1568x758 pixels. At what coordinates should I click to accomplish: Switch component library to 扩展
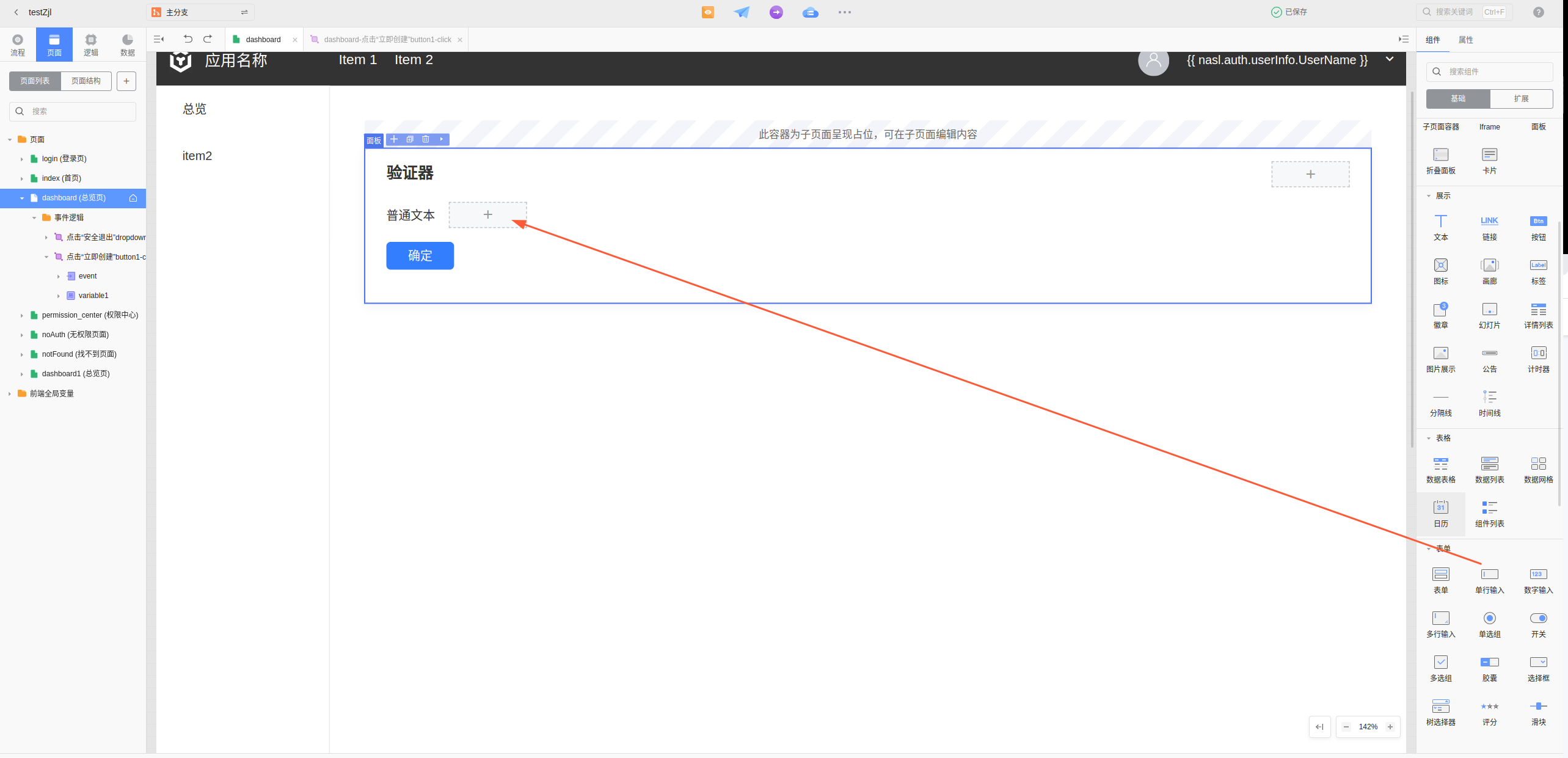tap(1521, 98)
